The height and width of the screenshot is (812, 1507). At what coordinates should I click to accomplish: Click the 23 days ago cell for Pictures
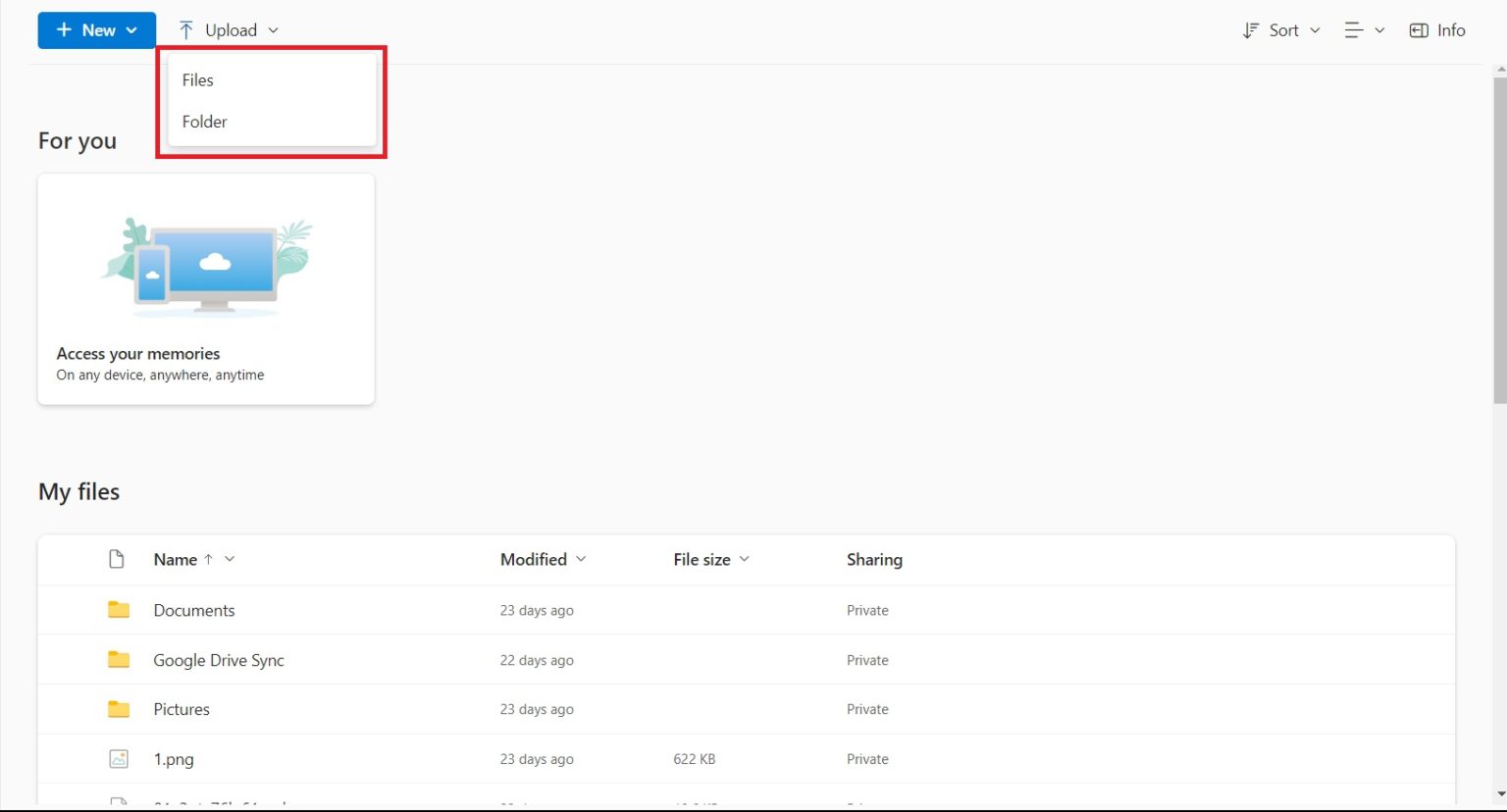coord(537,709)
